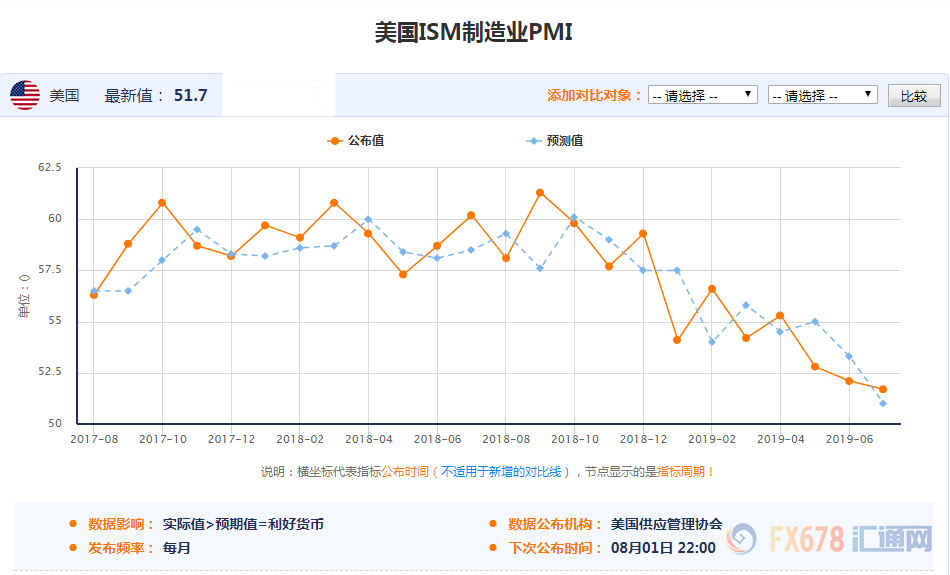This screenshot has height=575, width=950.
Task: Click 美国供应管理协会 text
Action: (x=666, y=524)
